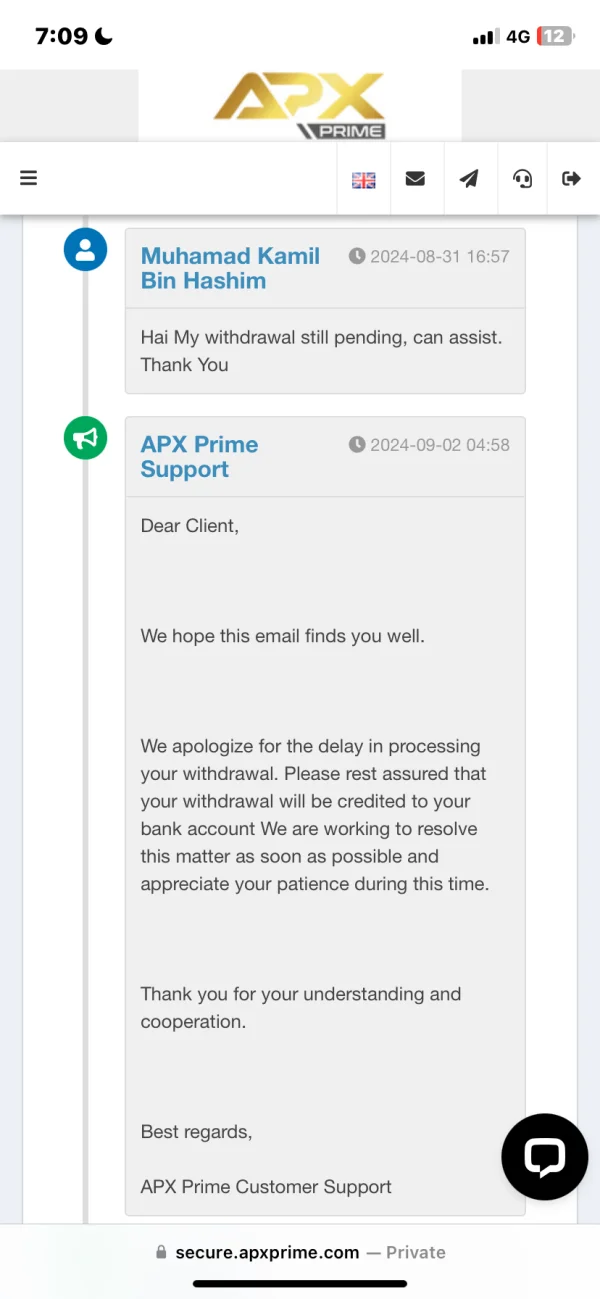The height and width of the screenshot is (1299, 600).
Task: Open the live chat bubble button
Action: point(544,1156)
